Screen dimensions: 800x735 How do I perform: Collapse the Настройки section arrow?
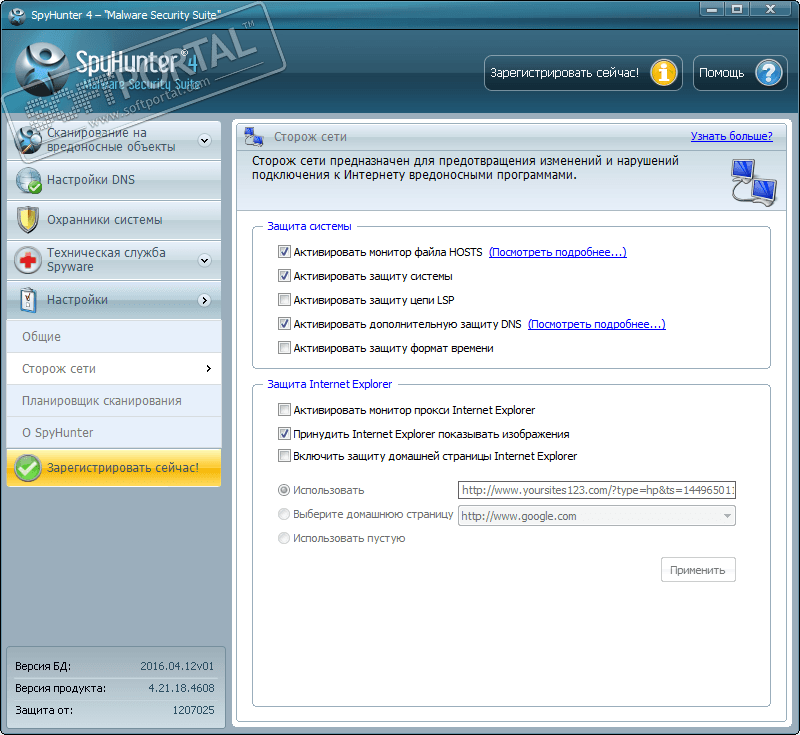coord(205,300)
